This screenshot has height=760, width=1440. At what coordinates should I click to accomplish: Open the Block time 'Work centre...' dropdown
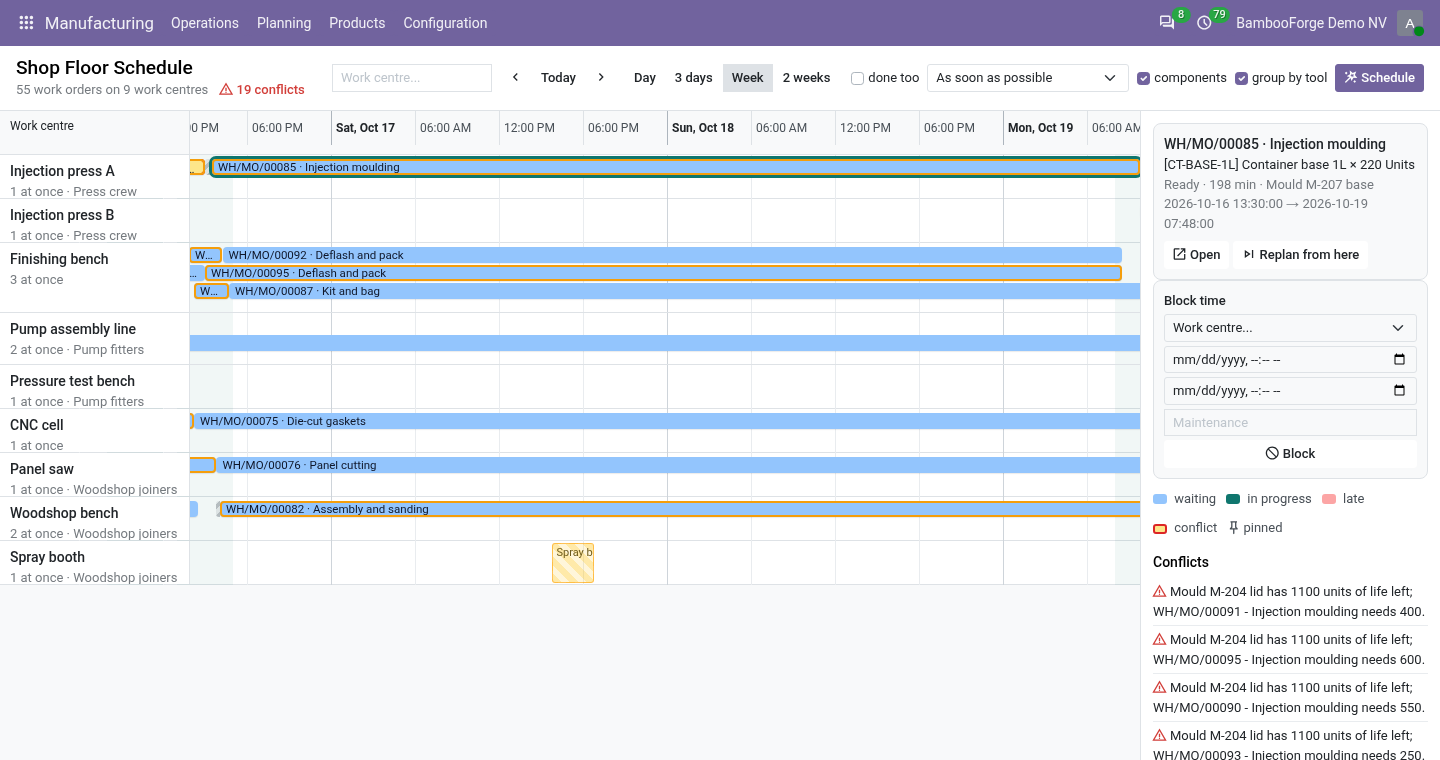click(1290, 328)
